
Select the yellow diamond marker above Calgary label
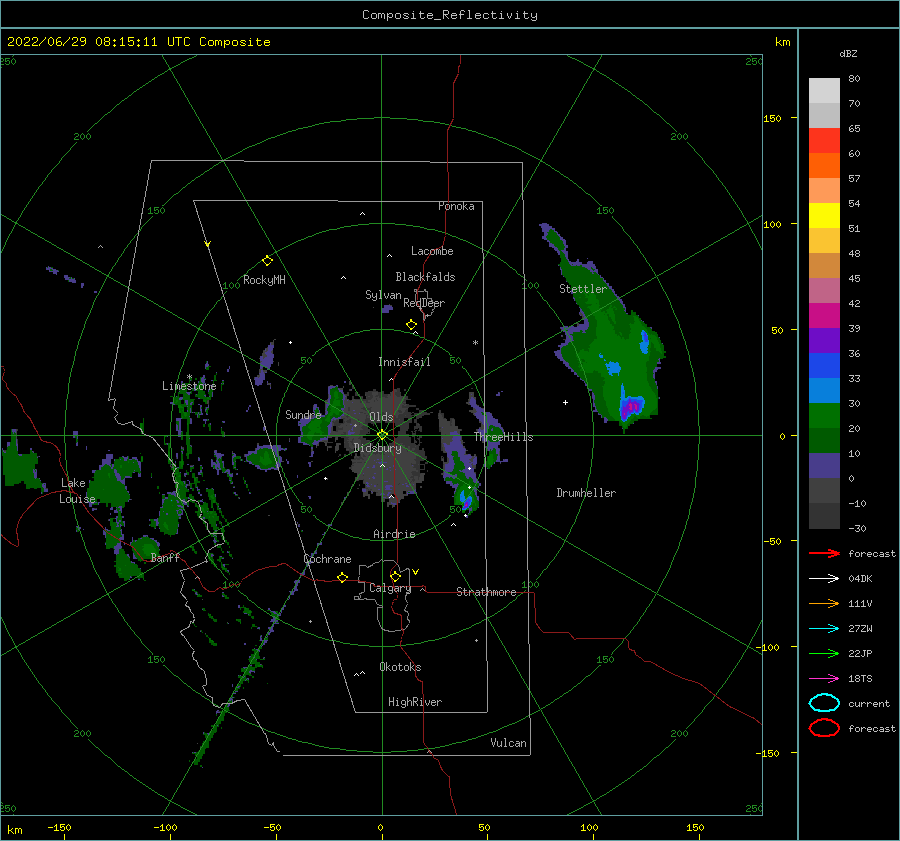395,576
